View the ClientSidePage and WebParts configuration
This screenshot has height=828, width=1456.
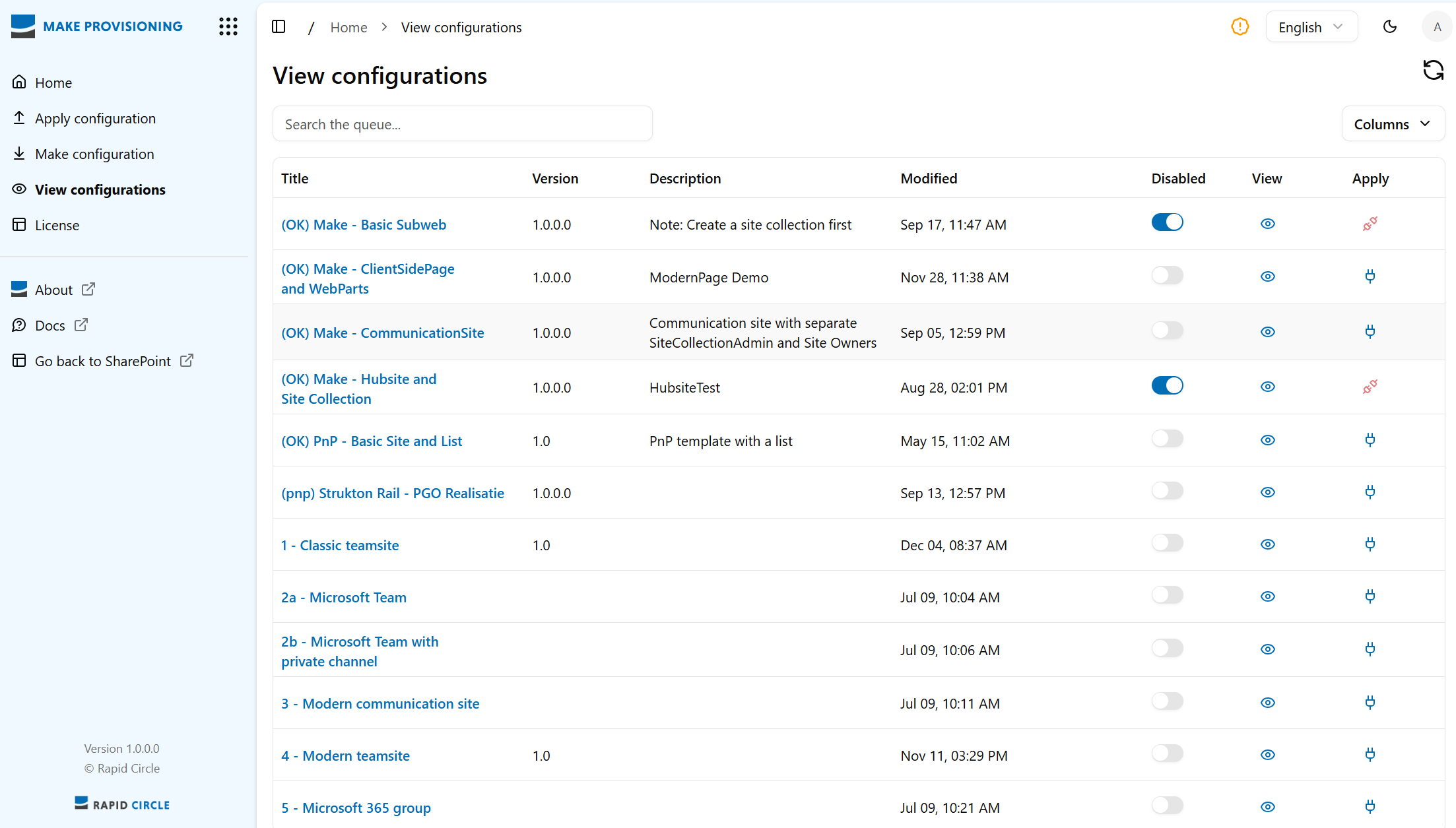tap(1267, 276)
